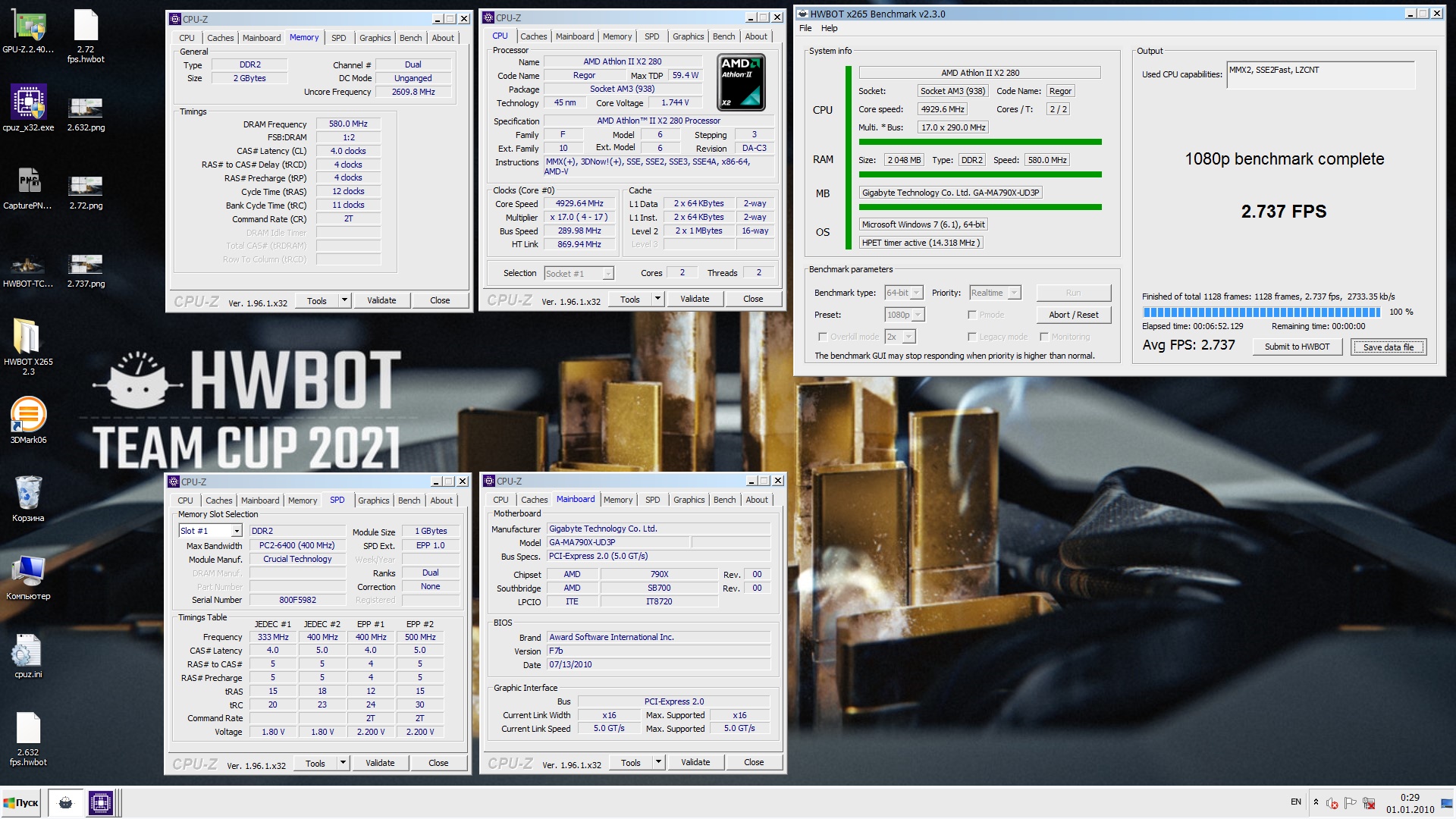Click Close in the SPD CPU-Z window

(438, 763)
